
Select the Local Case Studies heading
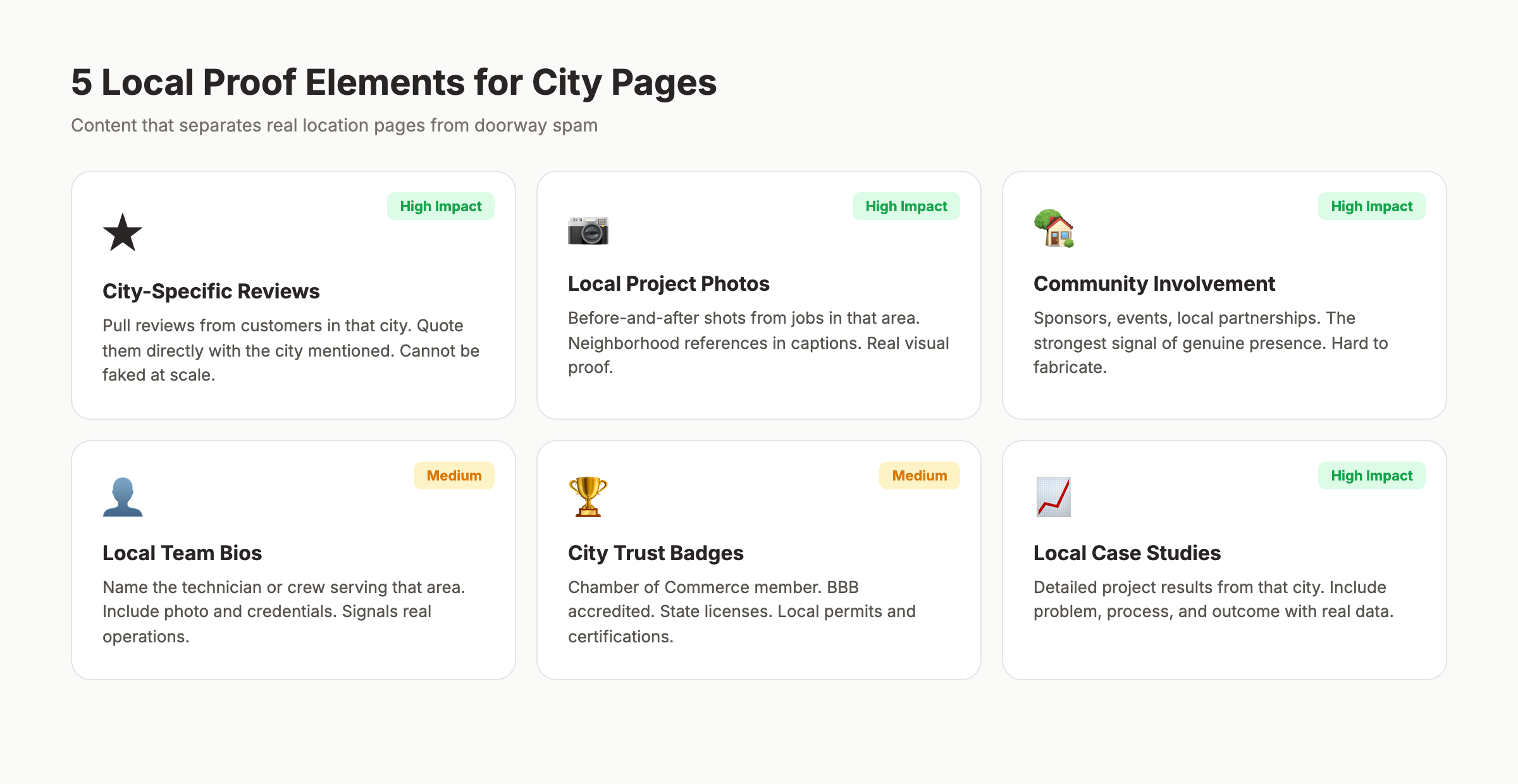point(1127,553)
